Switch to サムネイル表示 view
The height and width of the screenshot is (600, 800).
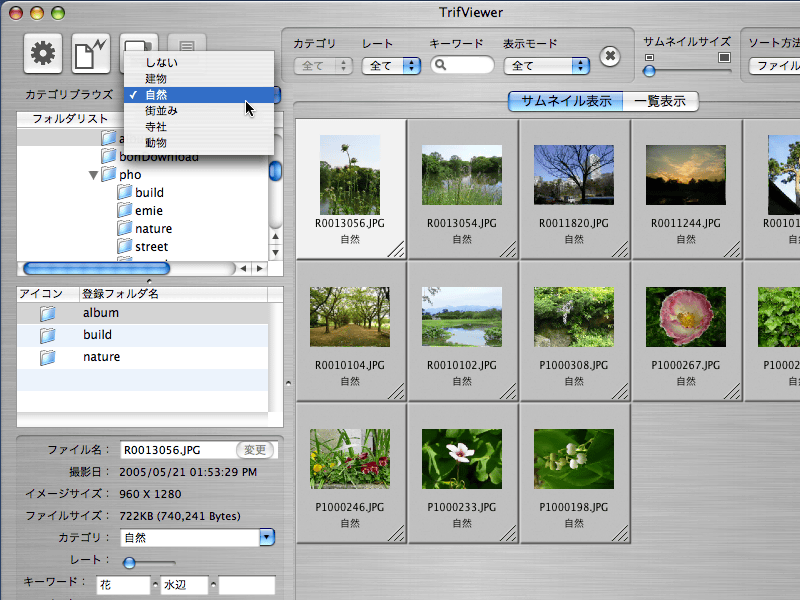coord(566,101)
